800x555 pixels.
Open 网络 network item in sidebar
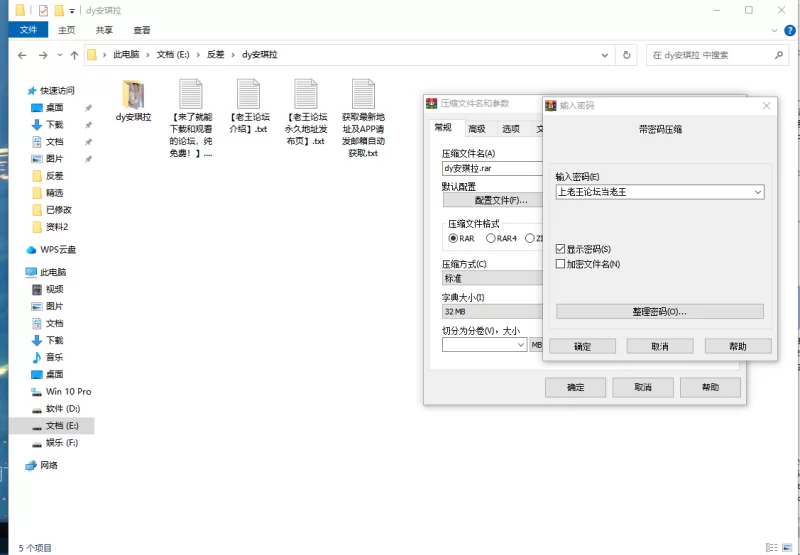[42, 465]
